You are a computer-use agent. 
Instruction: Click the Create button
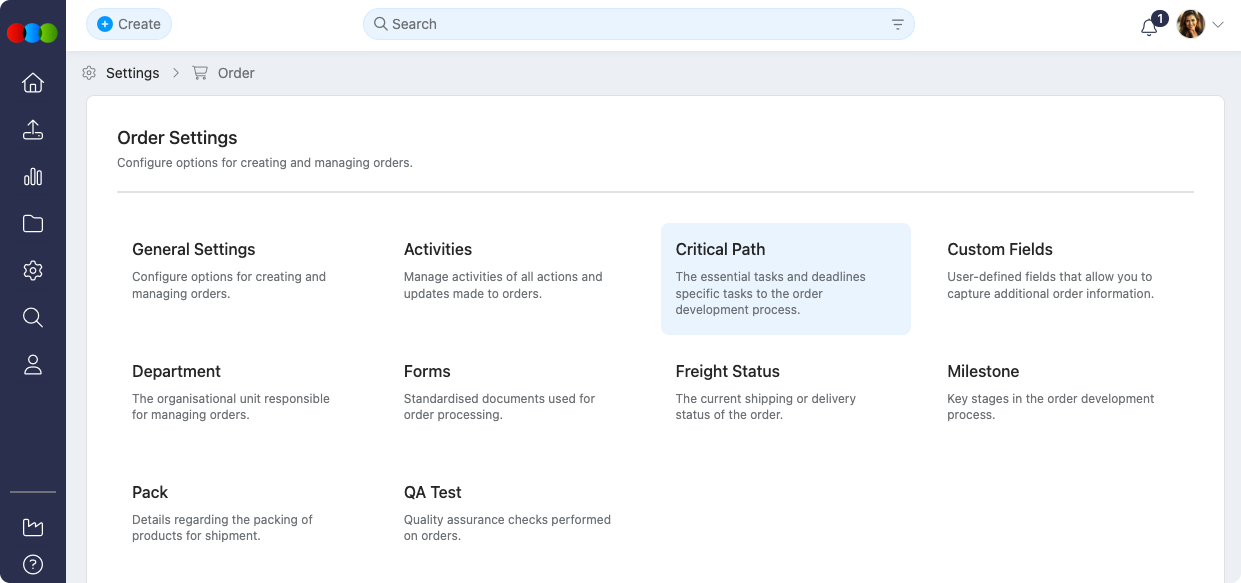click(129, 24)
